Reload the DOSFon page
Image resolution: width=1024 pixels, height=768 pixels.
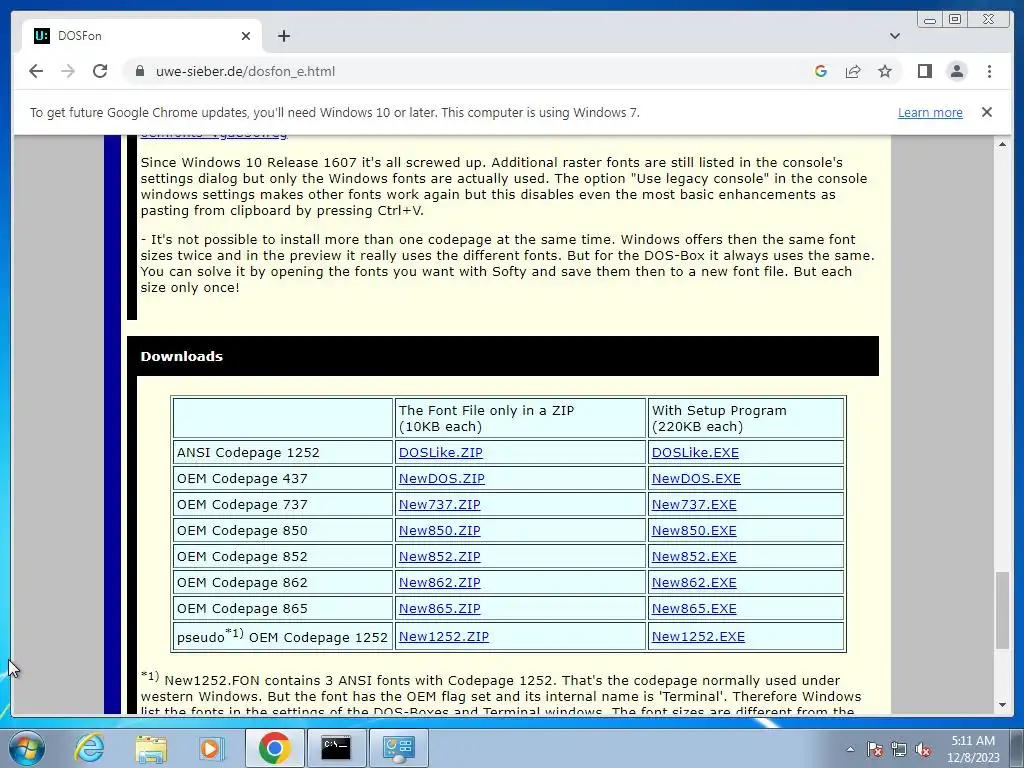tap(99, 71)
